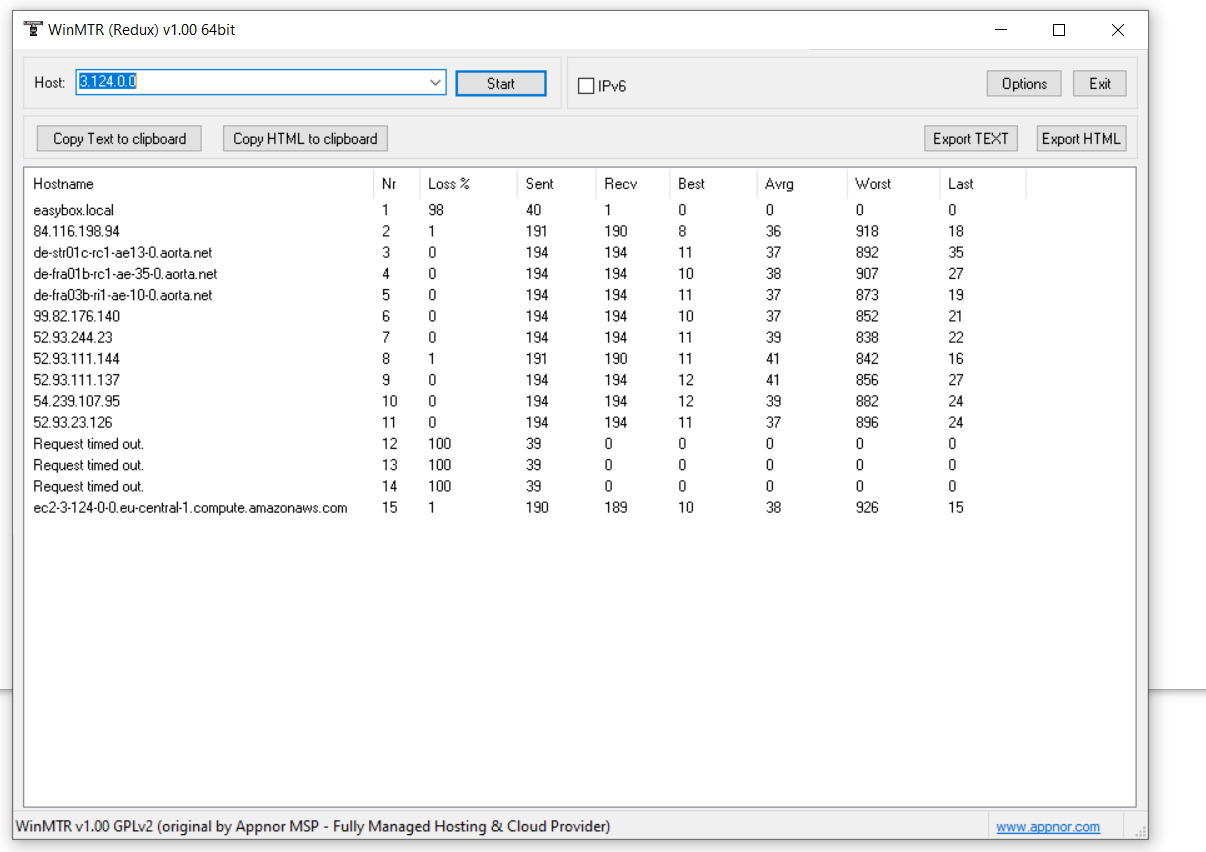Copy HTML to clipboard
1206x852 pixels.
tap(305, 139)
